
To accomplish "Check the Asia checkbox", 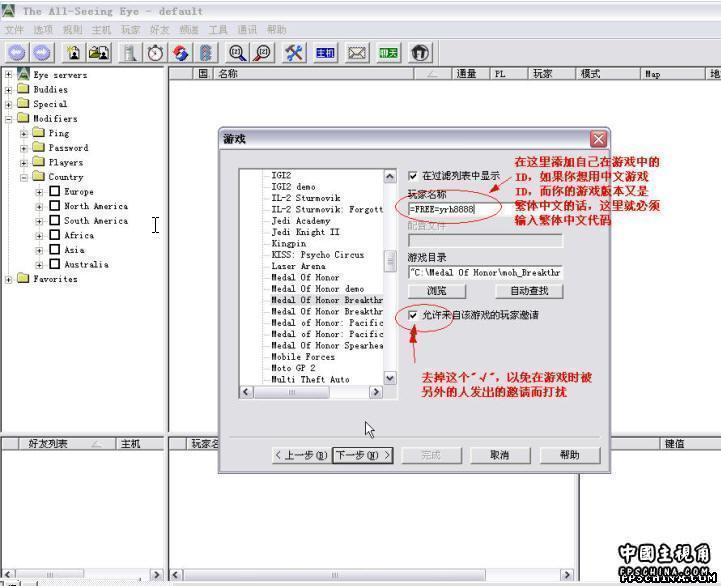I will (55, 249).
